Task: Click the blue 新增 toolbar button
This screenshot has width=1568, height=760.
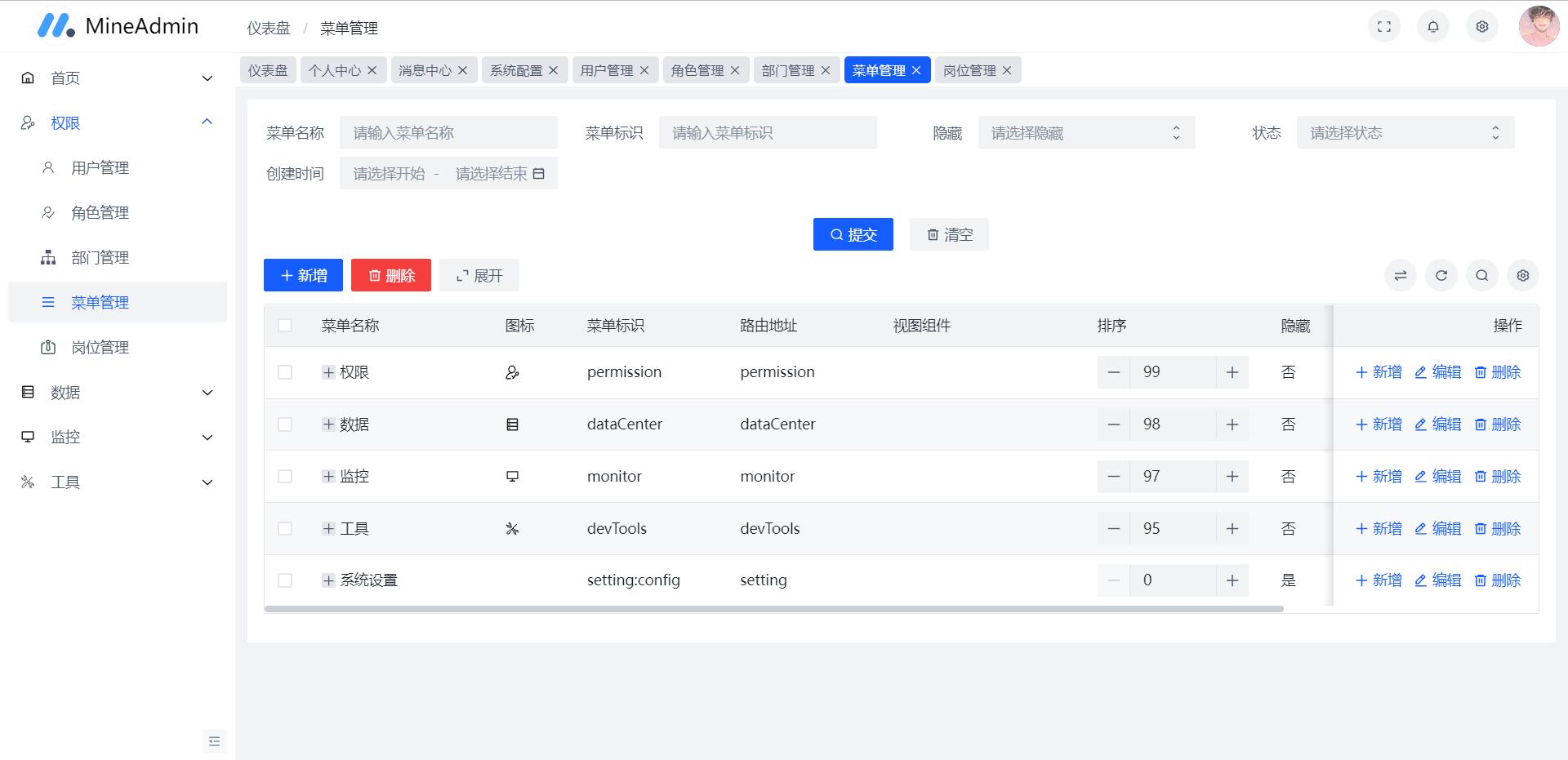Action: [303, 276]
